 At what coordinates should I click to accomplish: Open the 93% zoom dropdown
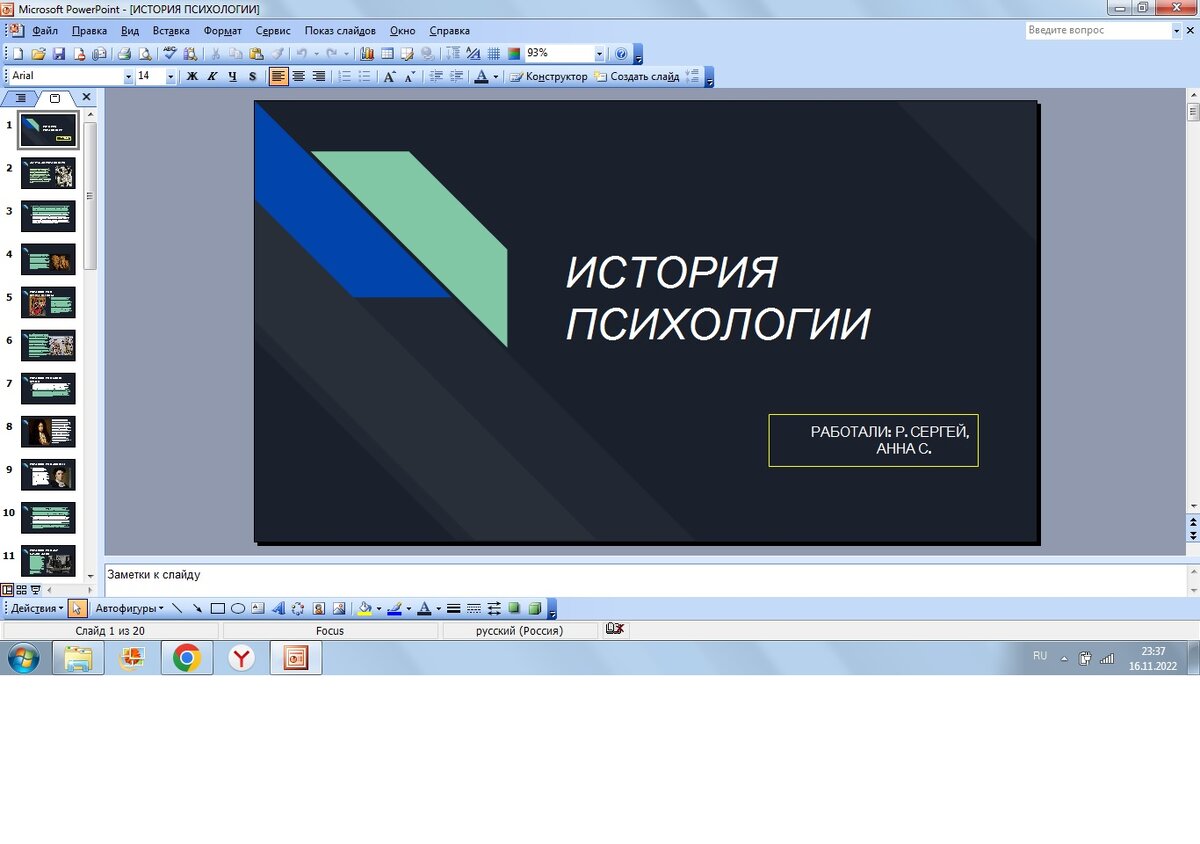[x=600, y=54]
